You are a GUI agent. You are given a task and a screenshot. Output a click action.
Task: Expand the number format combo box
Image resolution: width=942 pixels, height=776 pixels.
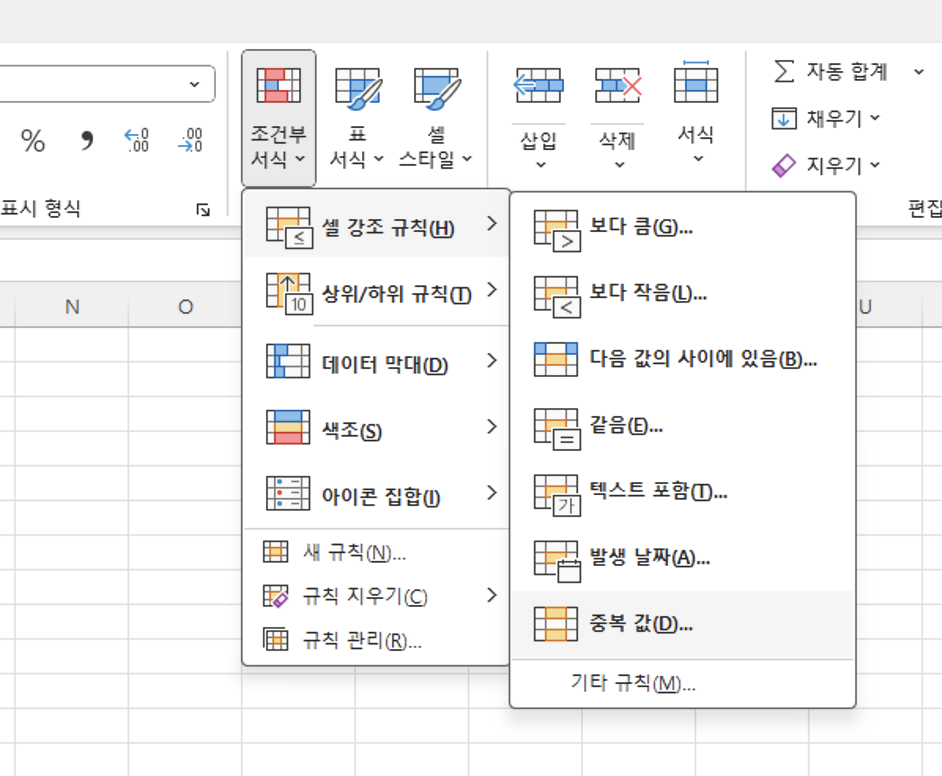194,84
